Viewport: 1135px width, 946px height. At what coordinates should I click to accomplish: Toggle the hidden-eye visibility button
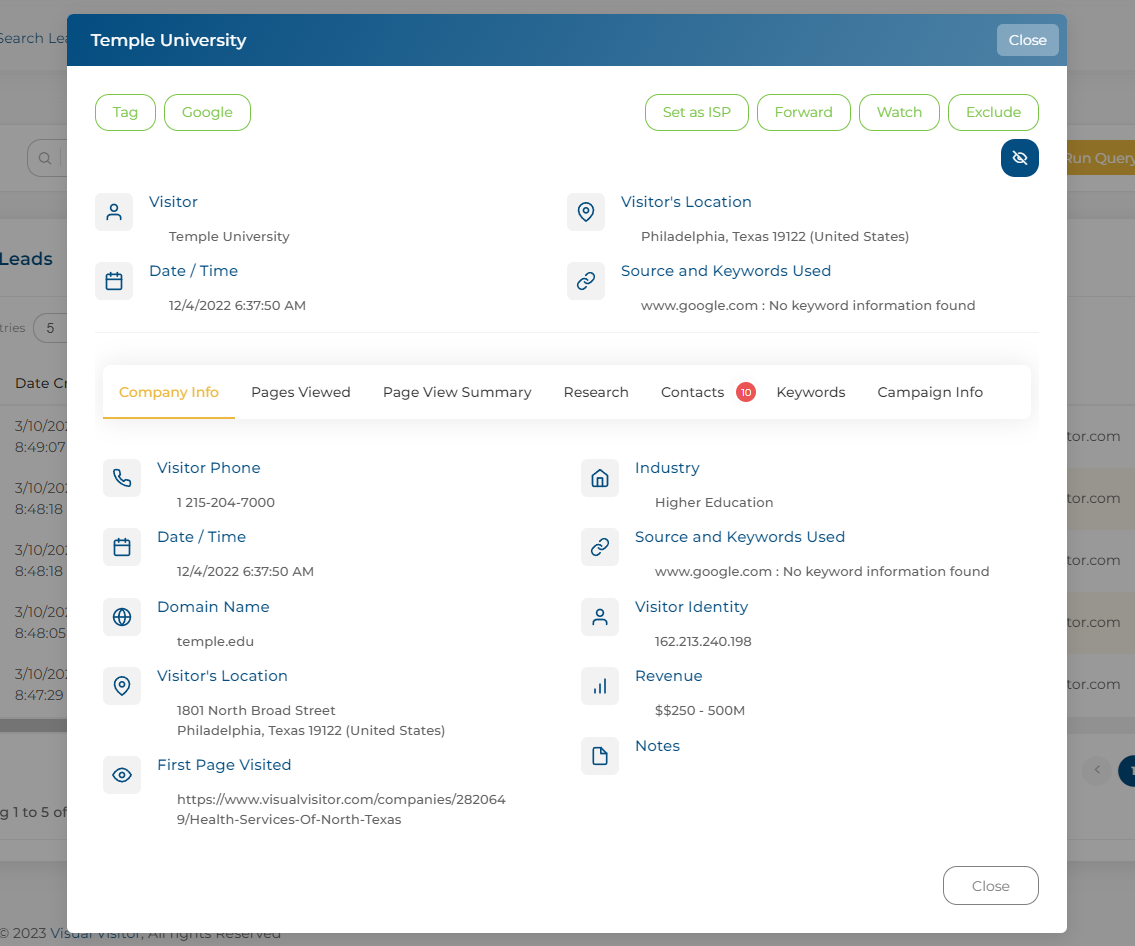coord(1019,158)
